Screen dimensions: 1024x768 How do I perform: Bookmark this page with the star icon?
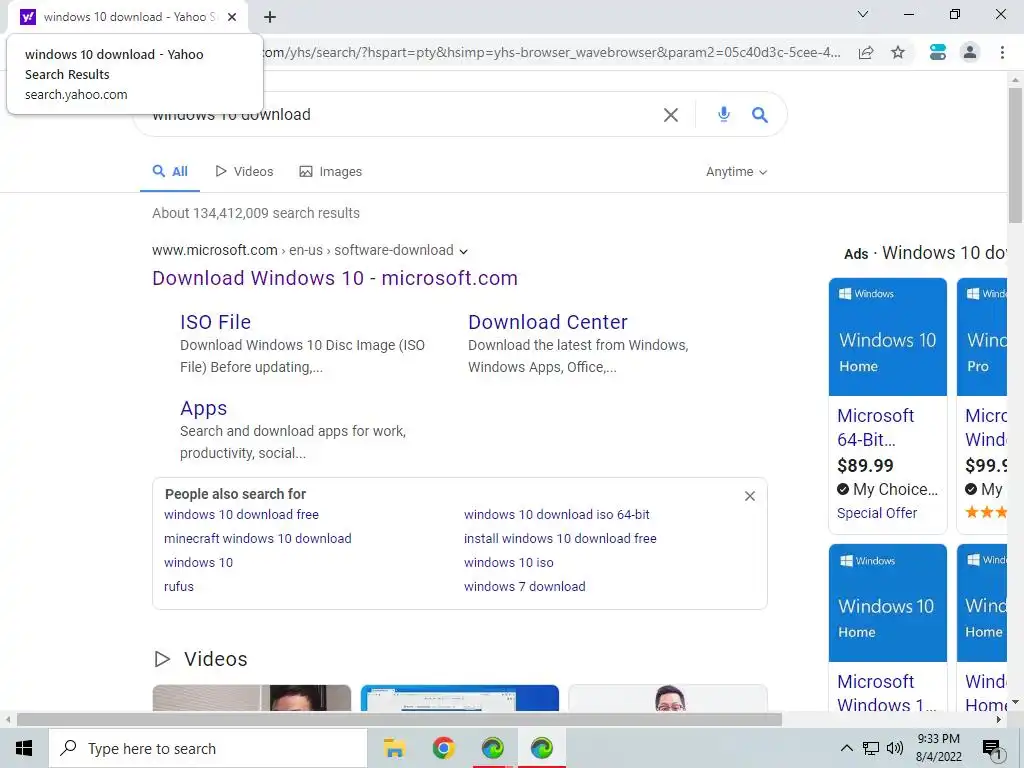point(898,52)
